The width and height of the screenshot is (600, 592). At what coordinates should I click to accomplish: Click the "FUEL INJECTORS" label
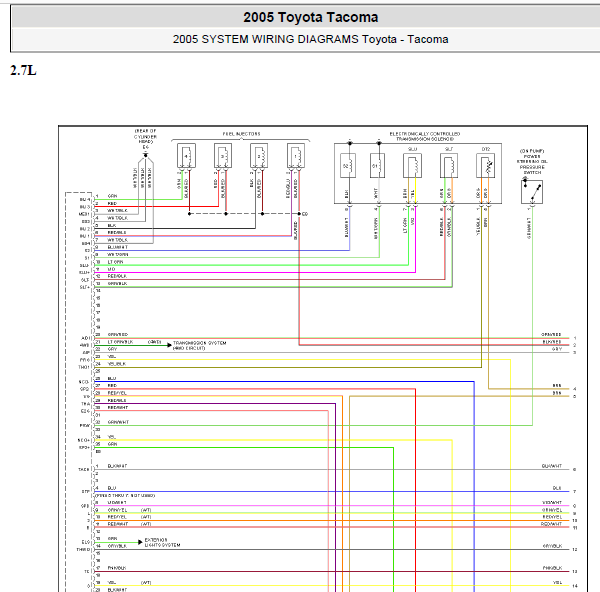click(x=241, y=134)
